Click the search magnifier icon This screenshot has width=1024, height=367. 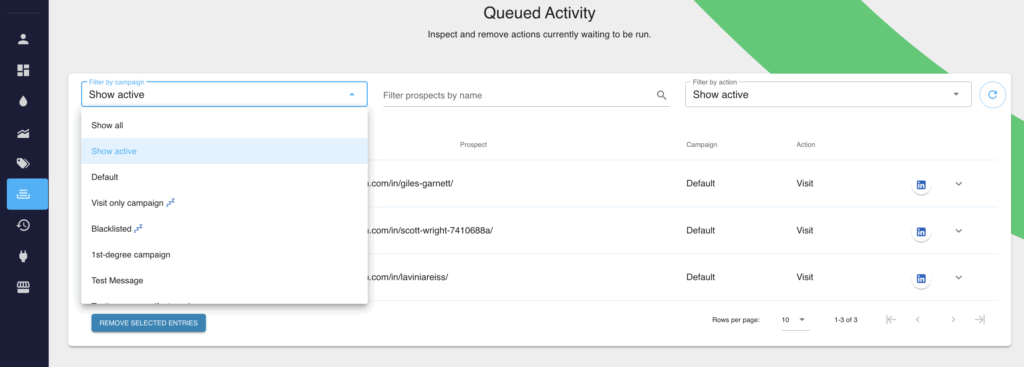[662, 95]
